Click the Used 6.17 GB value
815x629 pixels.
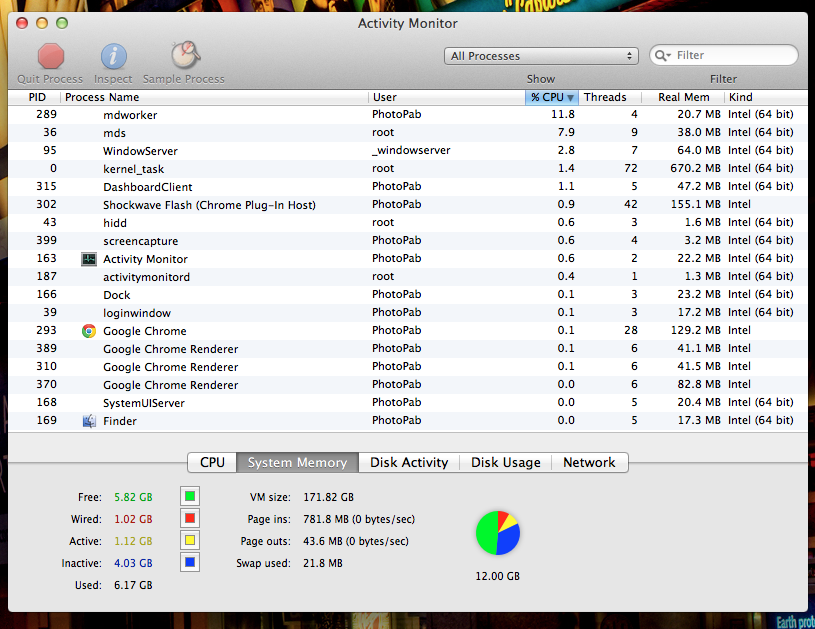point(134,585)
